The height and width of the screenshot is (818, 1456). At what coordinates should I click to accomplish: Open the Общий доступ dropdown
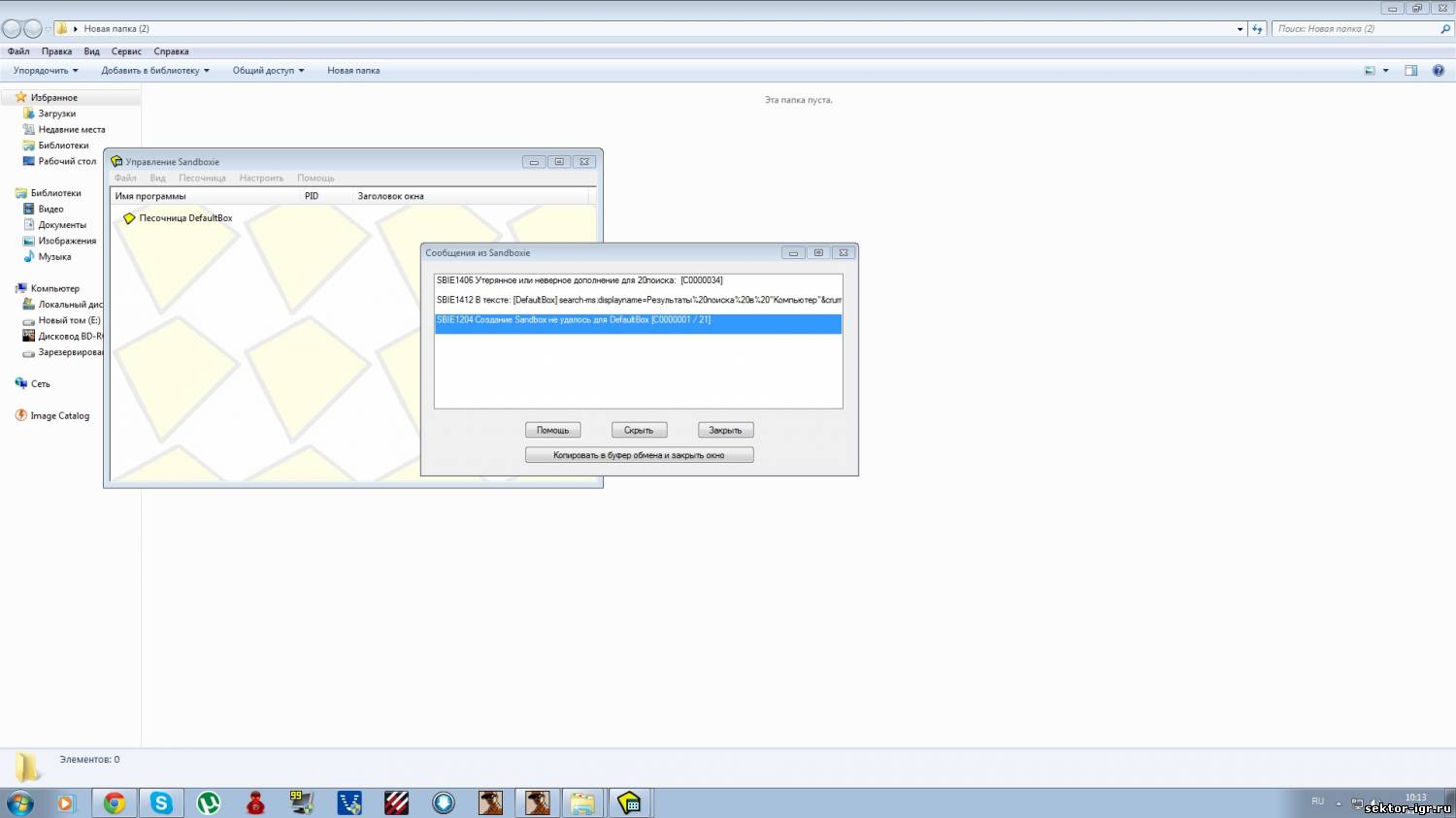point(268,71)
